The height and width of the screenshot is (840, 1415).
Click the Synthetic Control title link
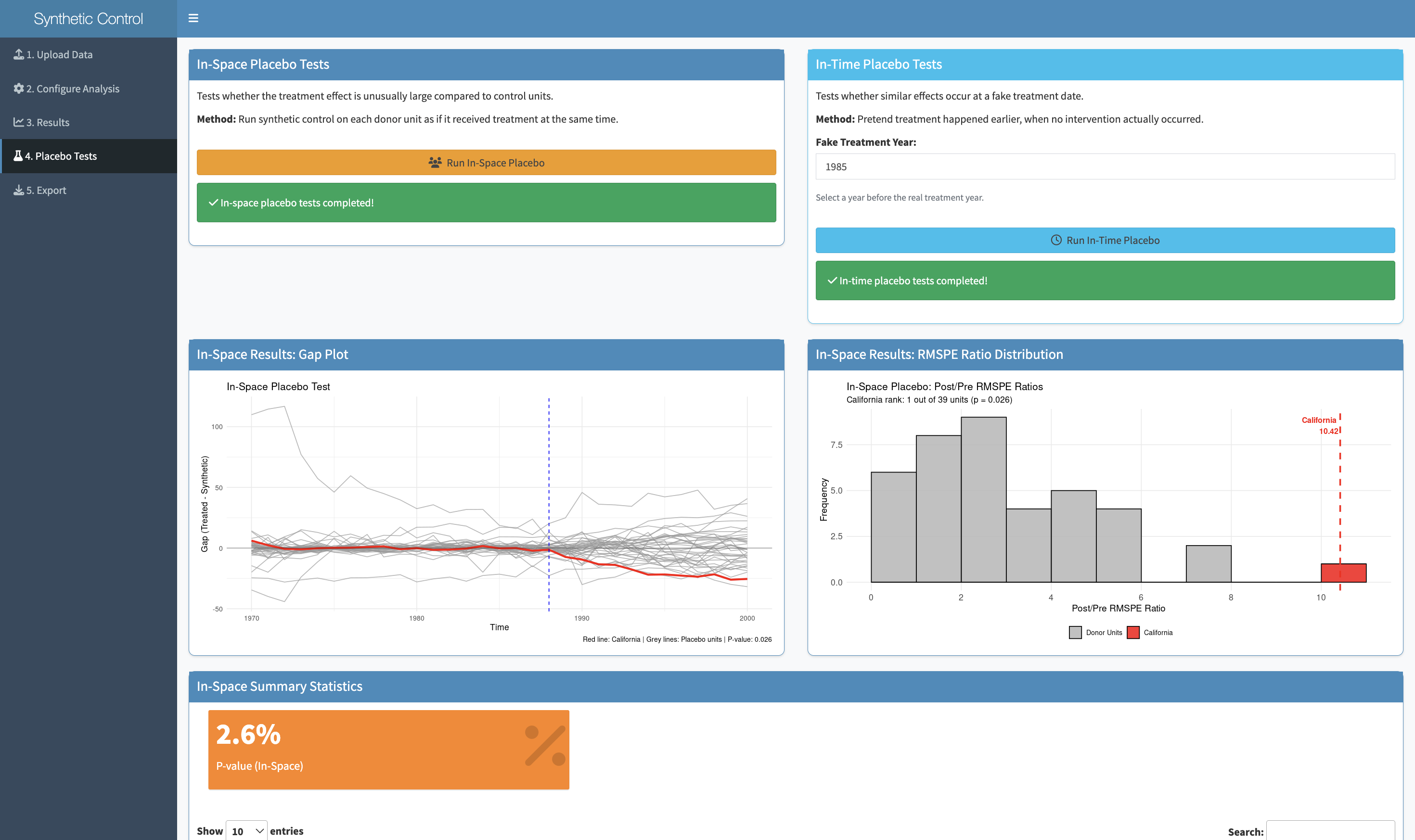click(89, 19)
